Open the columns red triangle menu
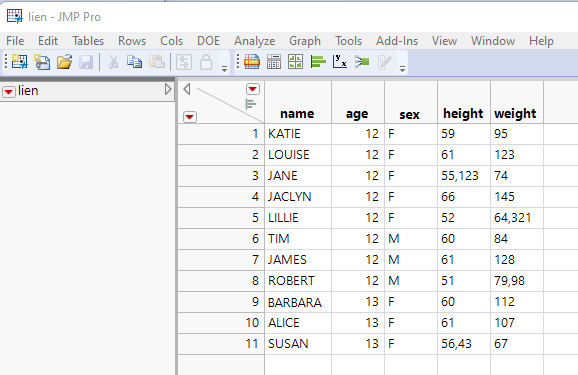The width and height of the screenshot is (578, 375). [x=253, y=89]
